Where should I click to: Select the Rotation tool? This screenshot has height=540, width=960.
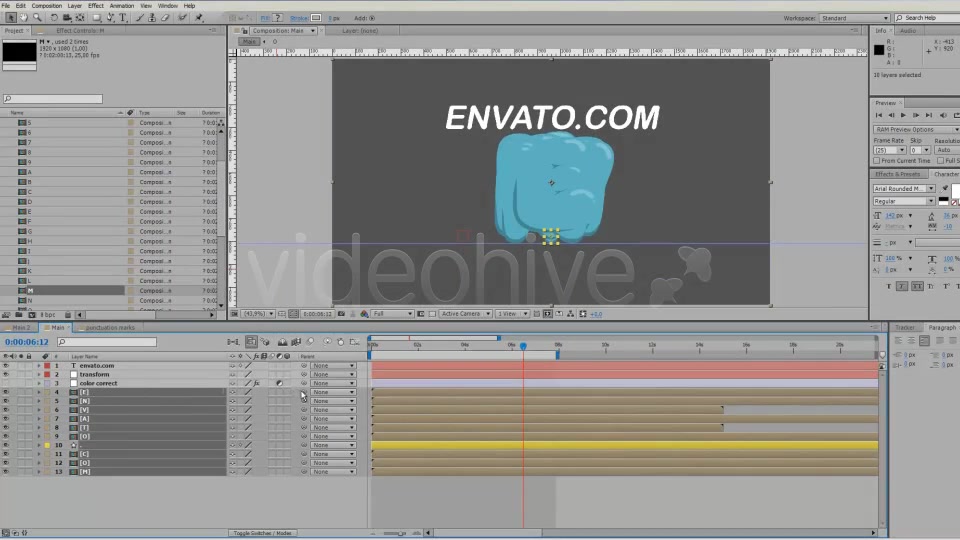coord(54,18)
